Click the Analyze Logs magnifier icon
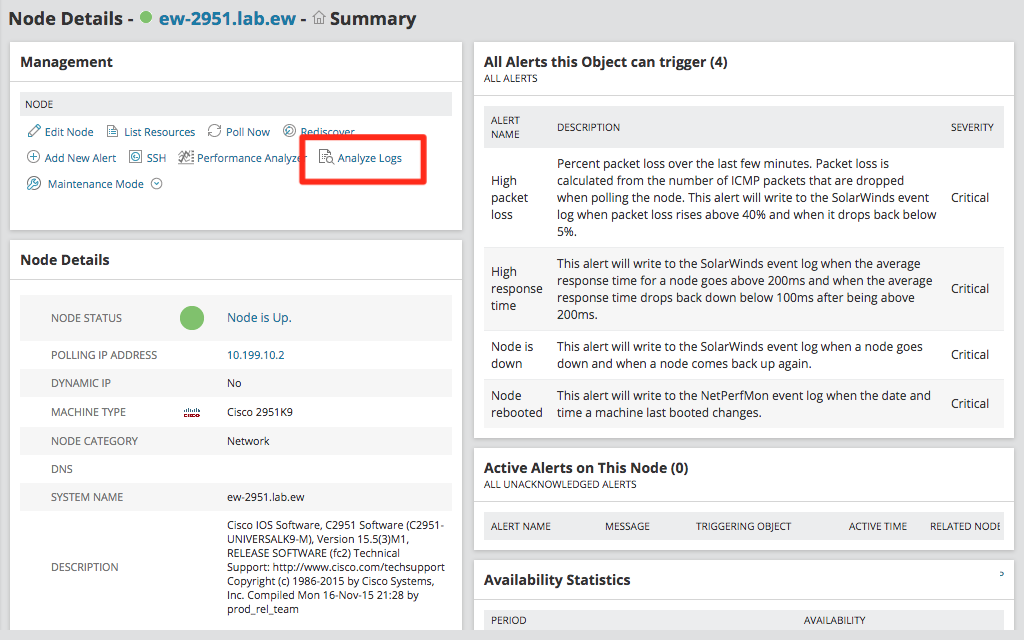 point(326,158)
